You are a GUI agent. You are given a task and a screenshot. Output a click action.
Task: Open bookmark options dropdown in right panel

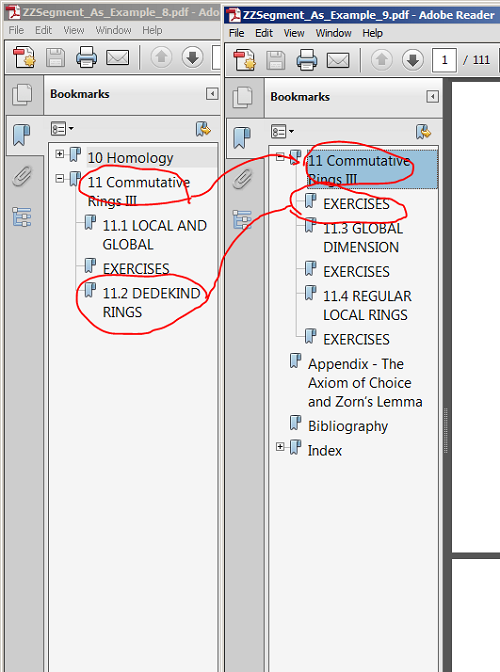coord(282,131)
